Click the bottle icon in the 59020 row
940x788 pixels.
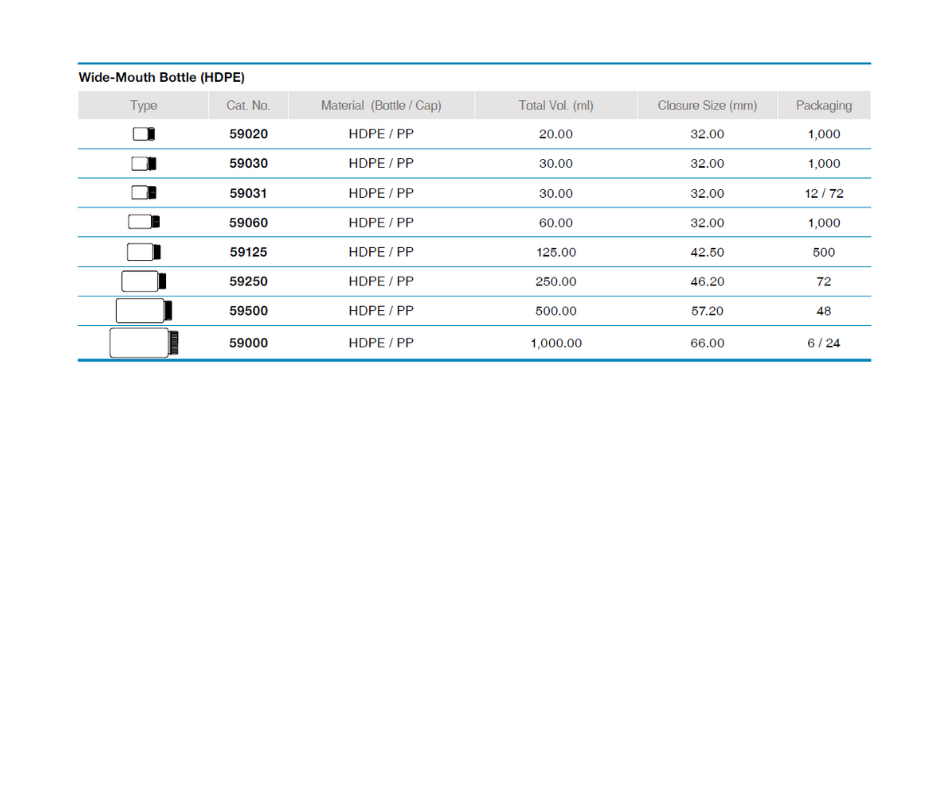pyautogui.click(x=143, y=134)
